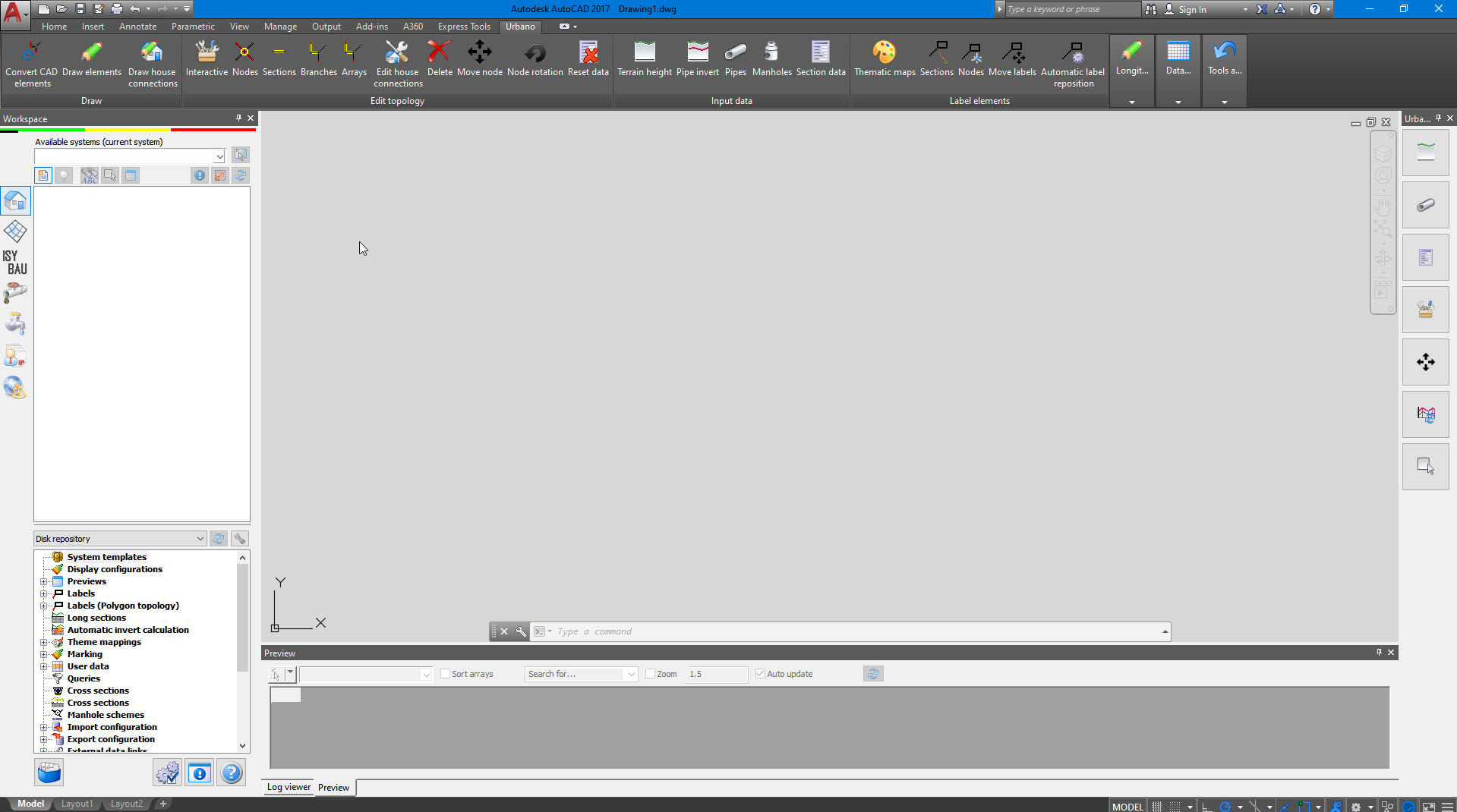The height and width of the screenshot is (812, 1457).
Task: Open Edit house connections tool
Action: click(398, 64)
